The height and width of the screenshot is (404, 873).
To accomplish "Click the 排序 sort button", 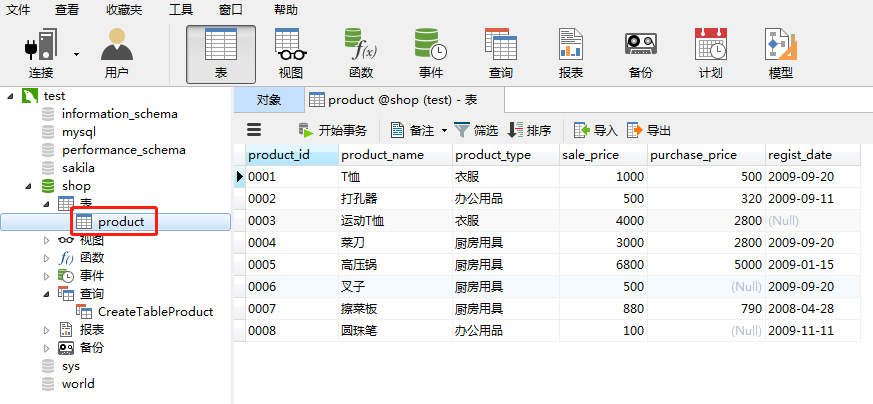I will pyautogui.click(x=529, y=131).
